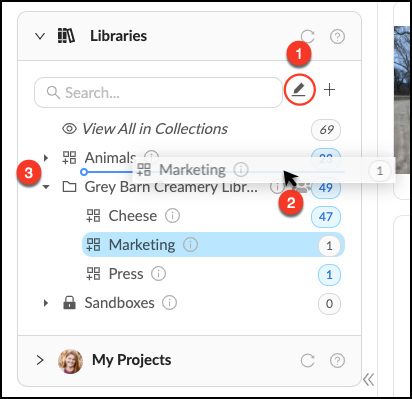Screen dimensions: 412x399
Task: Select the Animals collection
Action: [x=110, y=157]
